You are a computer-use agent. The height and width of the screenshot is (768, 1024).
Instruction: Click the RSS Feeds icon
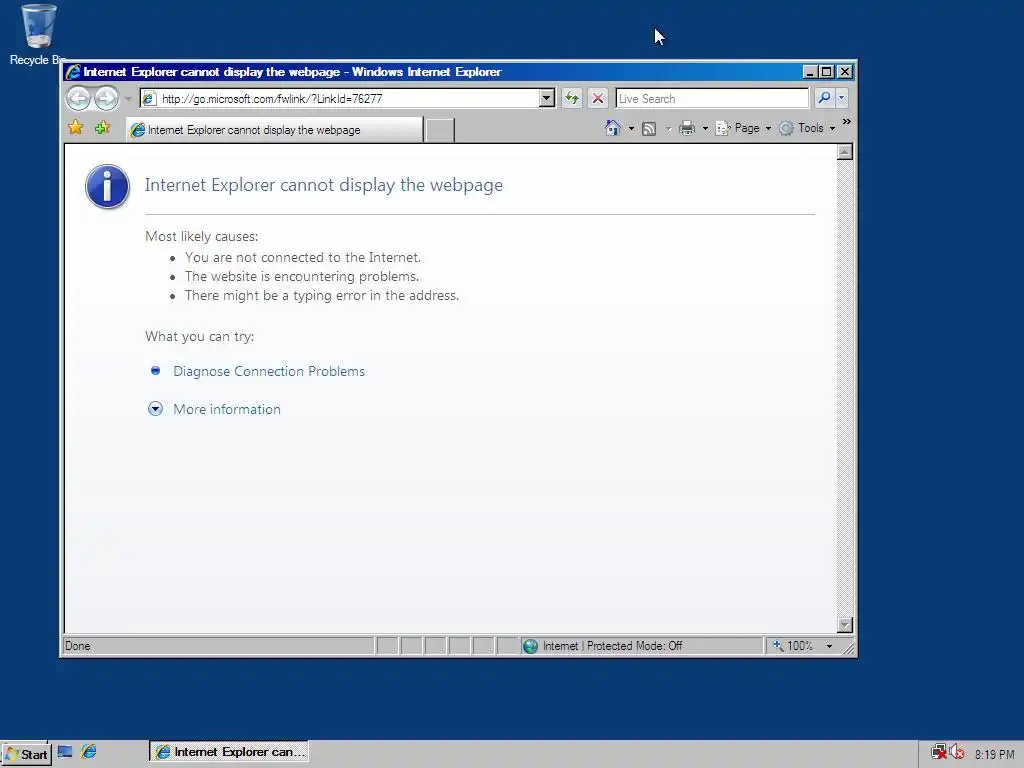click(649, 129)
